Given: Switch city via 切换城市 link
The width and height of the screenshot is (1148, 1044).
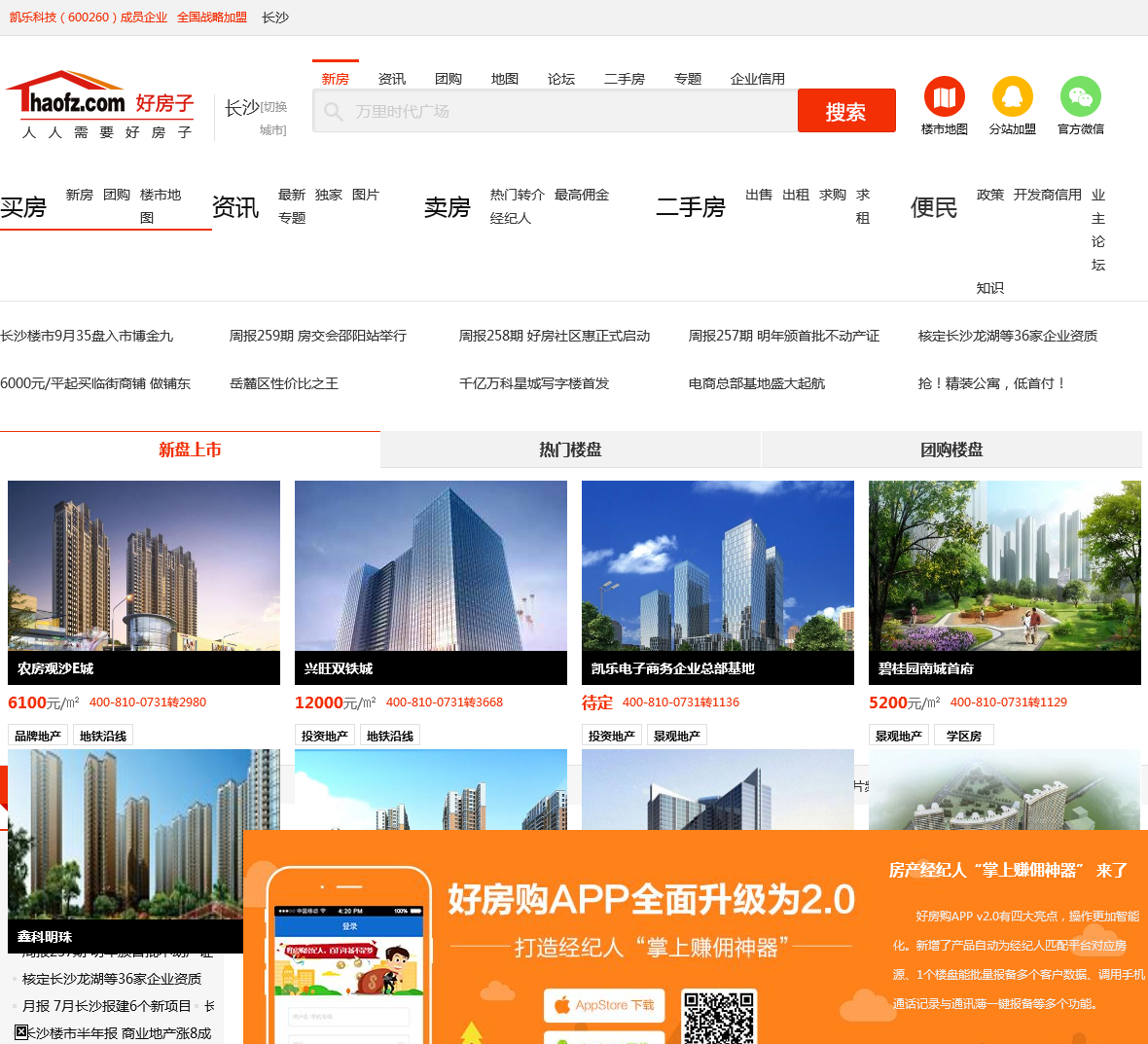Looking at the screenshot, I should pos(273,118).
